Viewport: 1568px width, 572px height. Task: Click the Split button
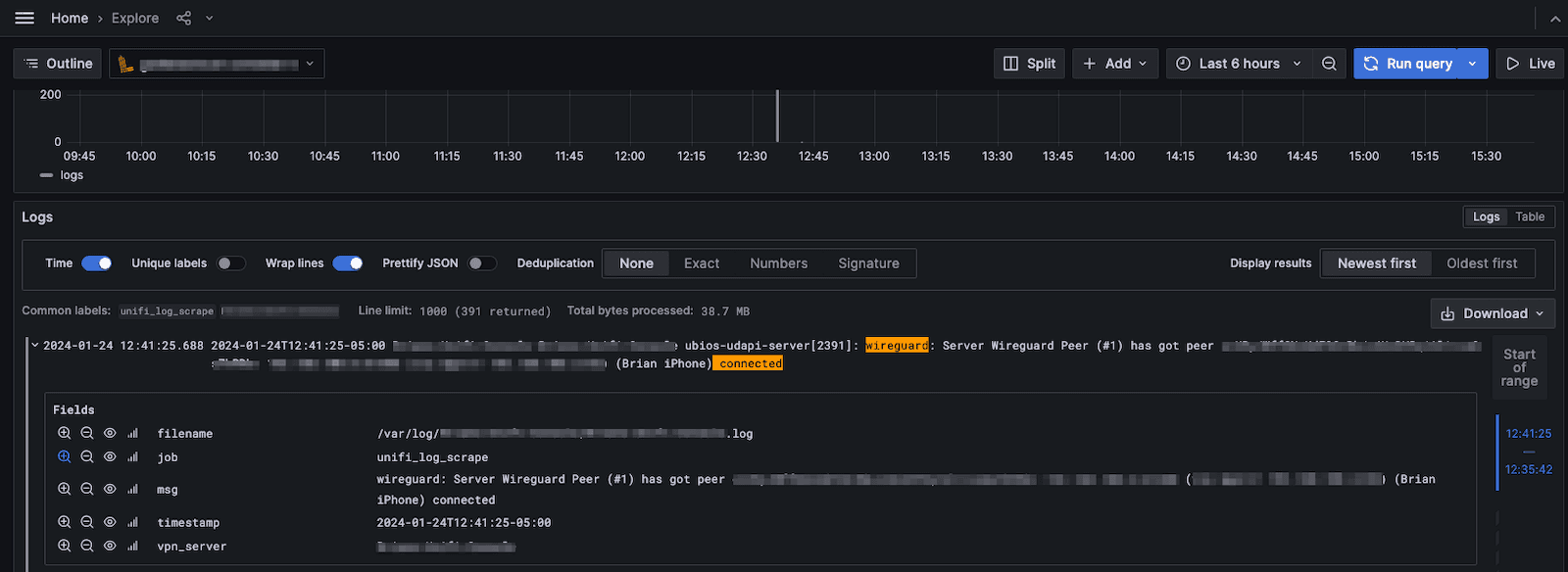click(1029, 64)
